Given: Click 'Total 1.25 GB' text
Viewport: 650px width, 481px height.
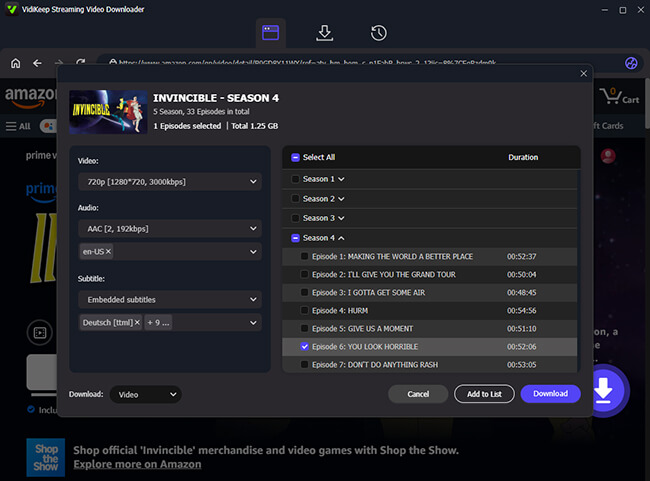Looking at the screenshot, I should (x=255, y=126).
